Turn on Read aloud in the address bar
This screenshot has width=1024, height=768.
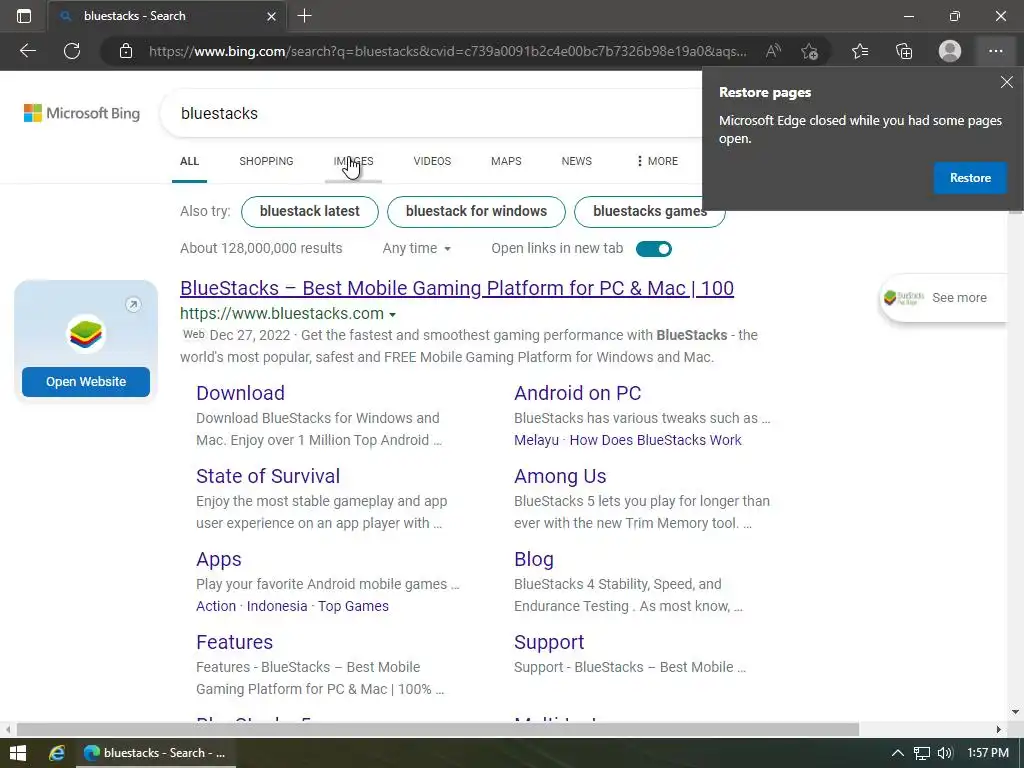coord(773,51)
